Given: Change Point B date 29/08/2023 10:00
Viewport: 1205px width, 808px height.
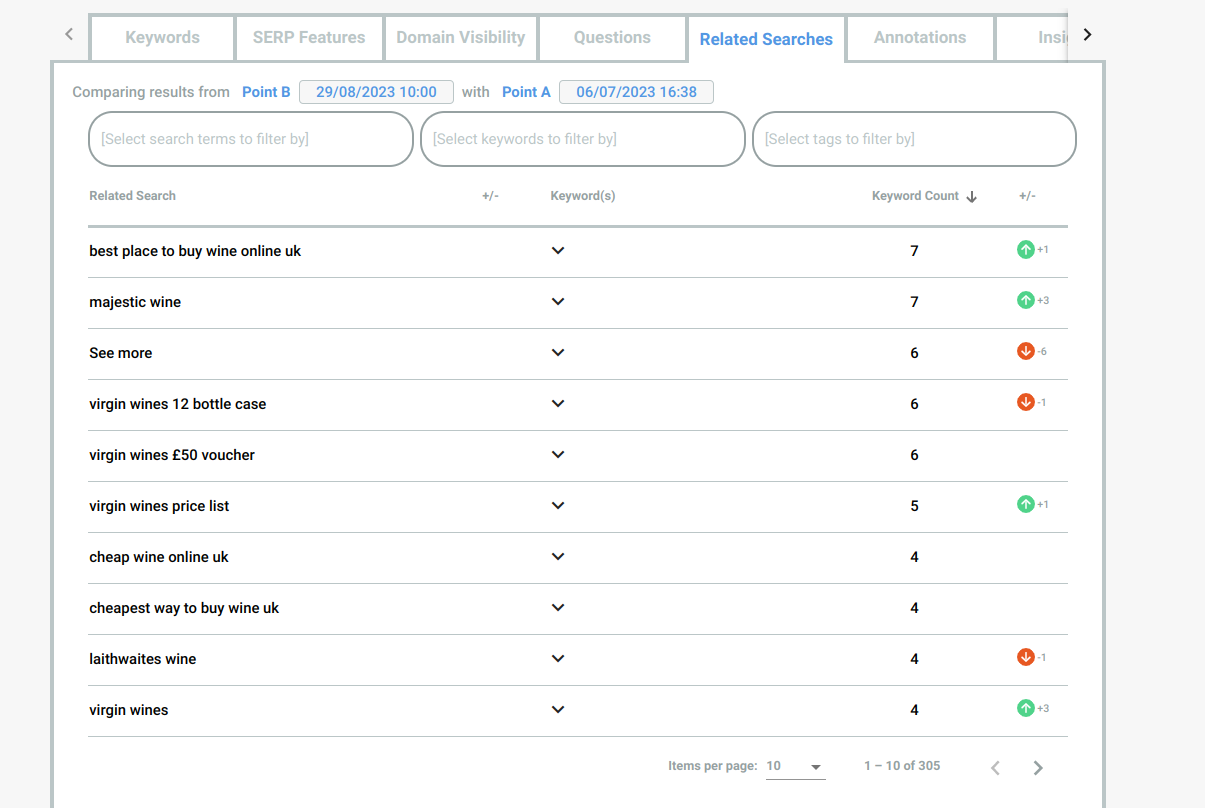Looking at the screenshot, I should (x=376, y=92).
